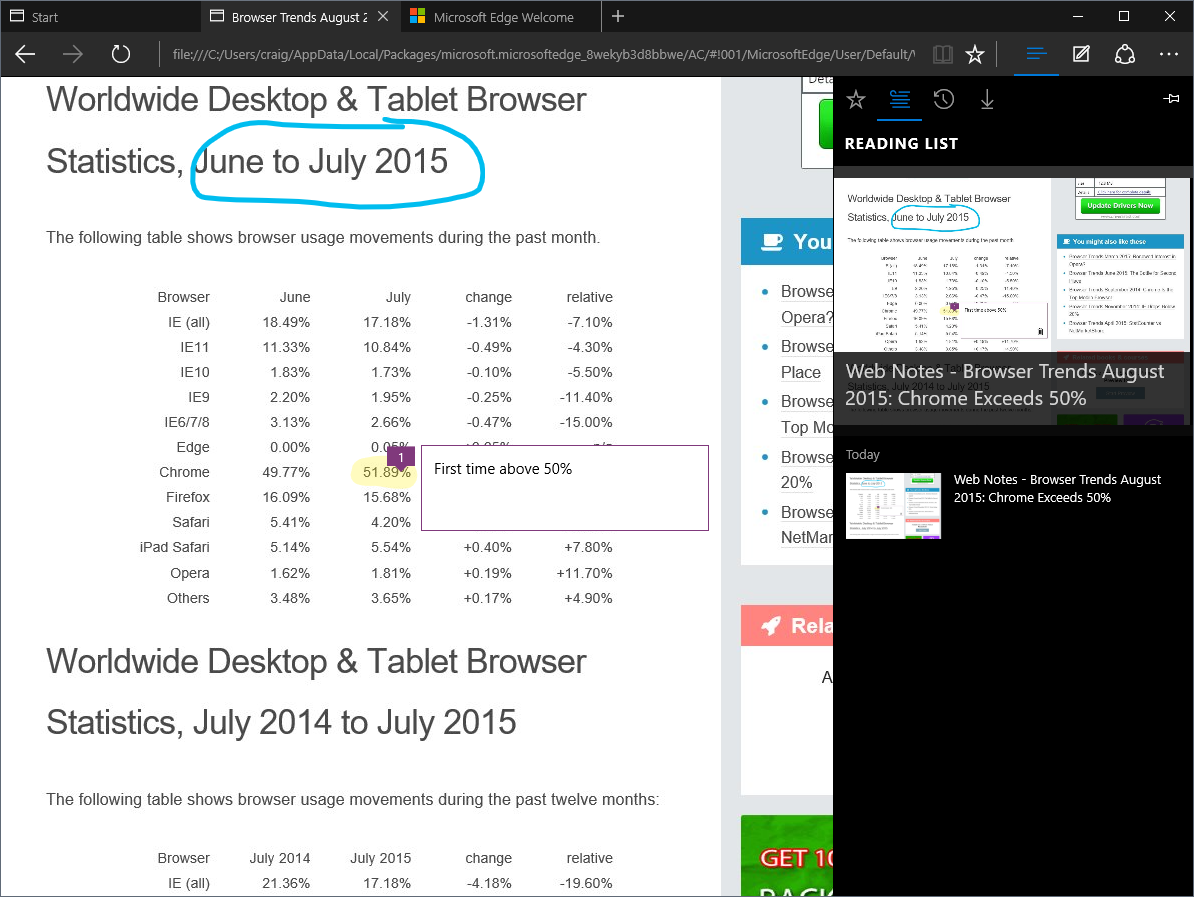Viewport: 1194px width, 897px height.
Task: Pin the Hub panel open
Action: [x=1172, y=98]
